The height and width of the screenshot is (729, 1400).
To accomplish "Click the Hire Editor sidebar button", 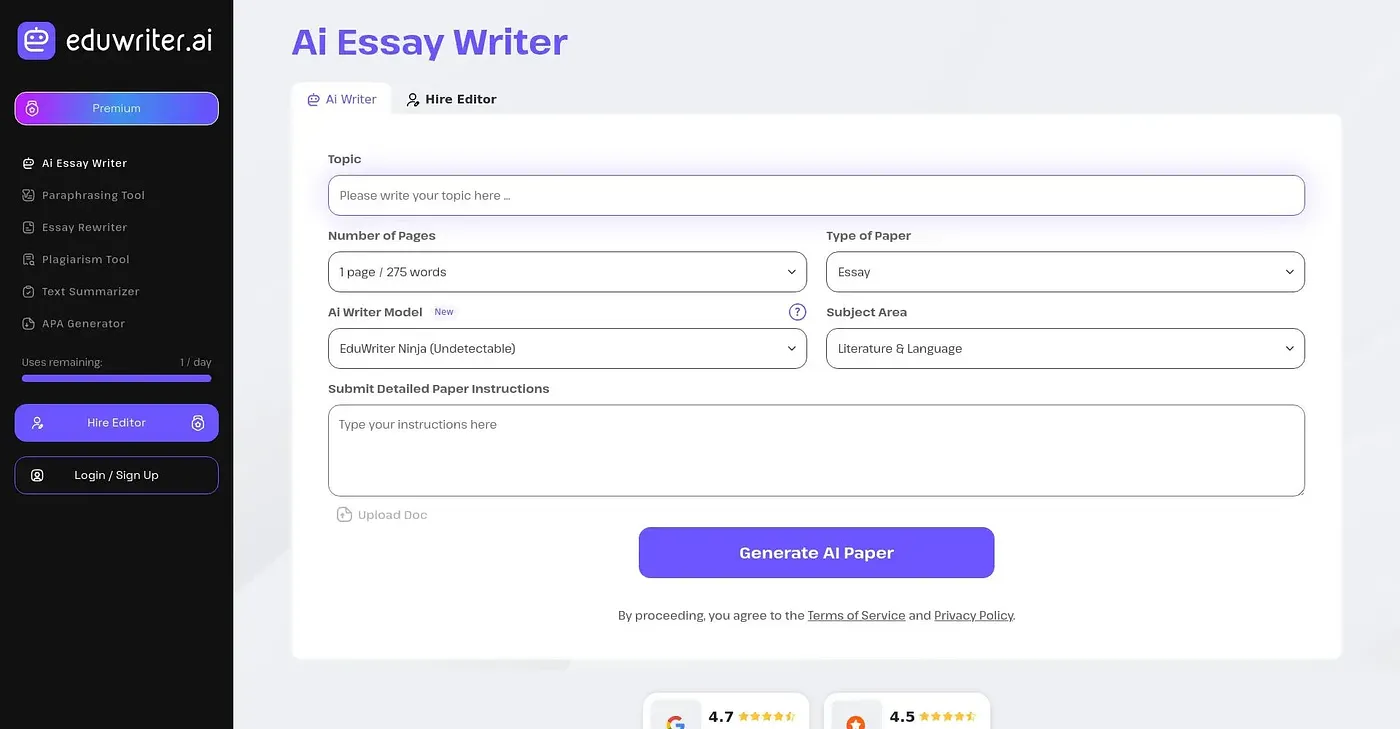I will (x=116, y=423).
